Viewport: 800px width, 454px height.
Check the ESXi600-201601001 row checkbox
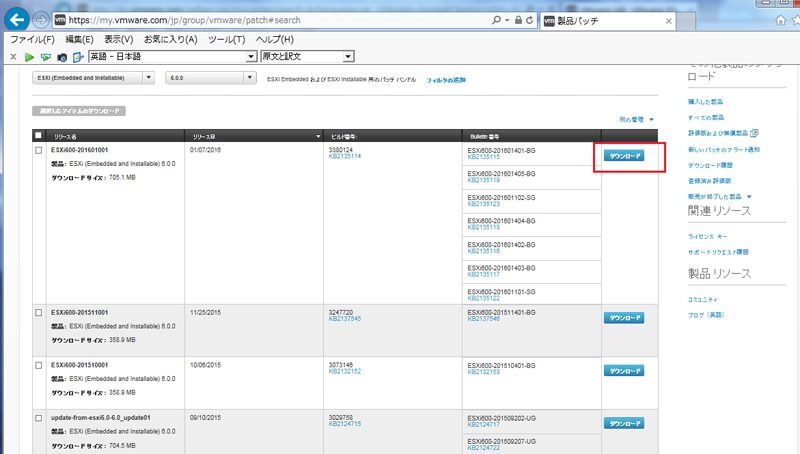point(38,150)
